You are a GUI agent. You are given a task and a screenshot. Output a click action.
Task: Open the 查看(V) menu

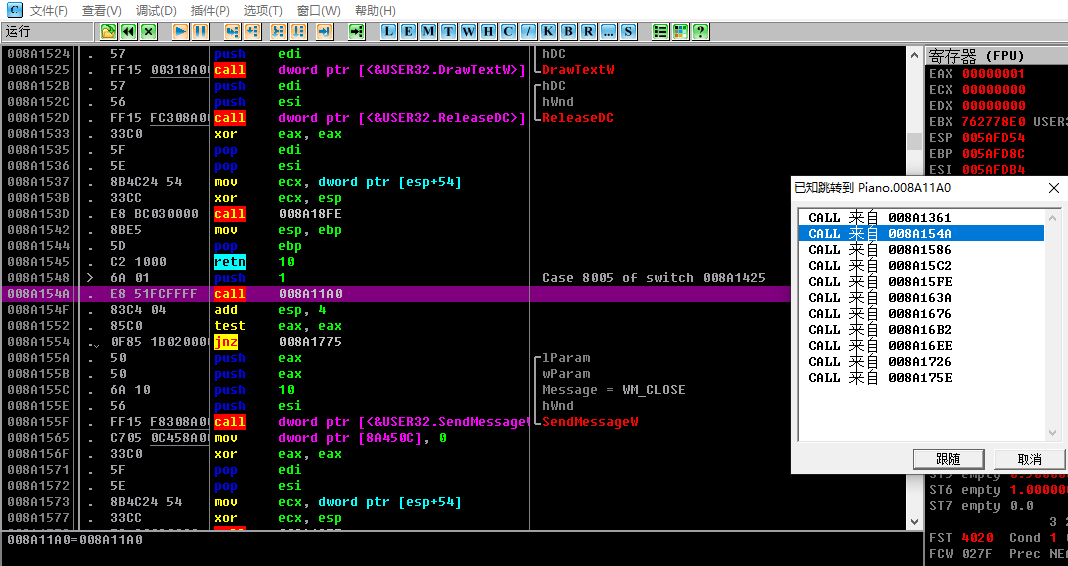tap(101, 11)
